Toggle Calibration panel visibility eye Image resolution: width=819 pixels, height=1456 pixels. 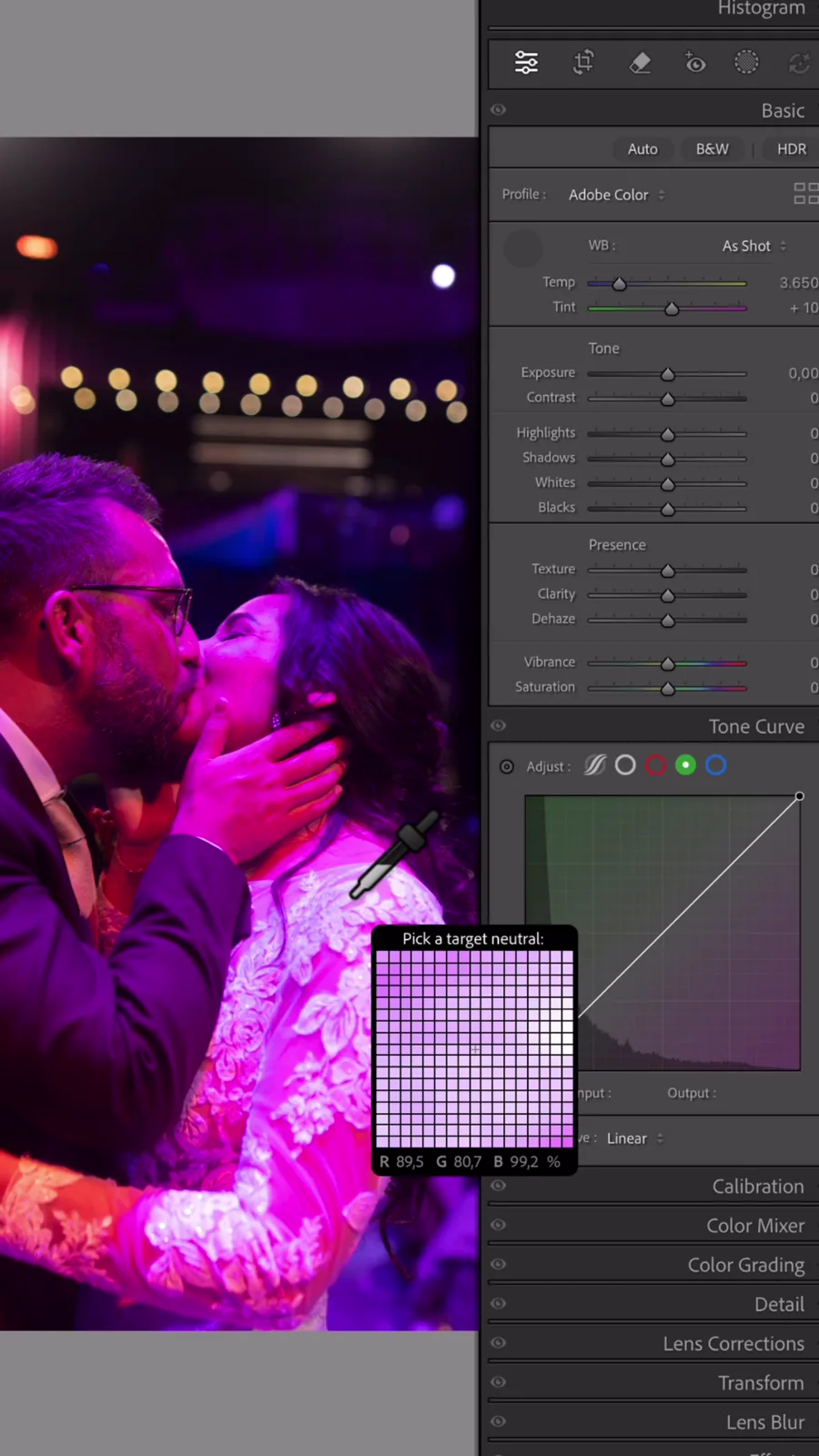click(x=498, y=1185)
